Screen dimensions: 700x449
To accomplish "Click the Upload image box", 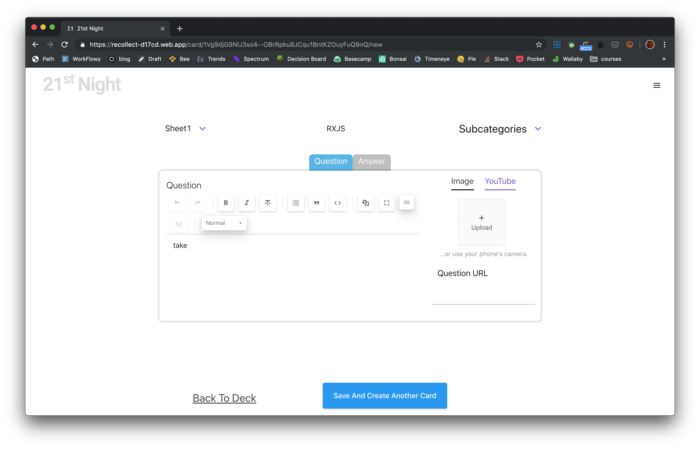I will 481,222.
